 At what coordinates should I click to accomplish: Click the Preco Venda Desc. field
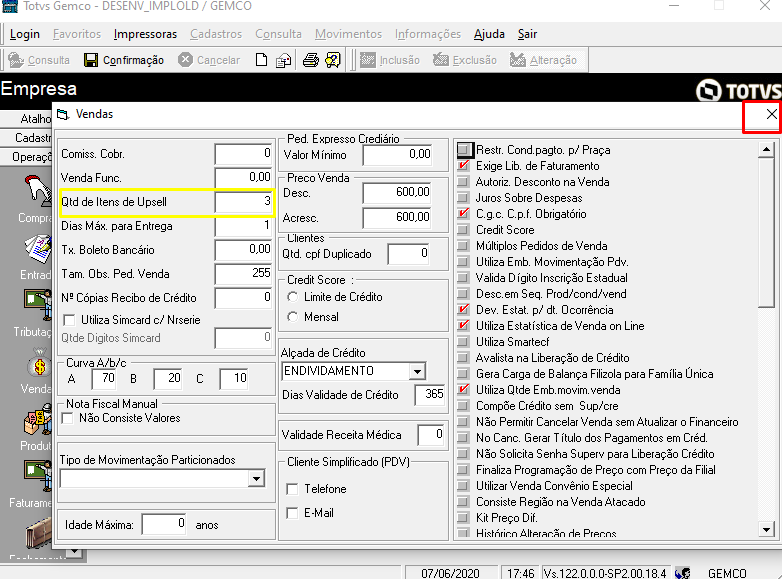click(x=397, y=193)
